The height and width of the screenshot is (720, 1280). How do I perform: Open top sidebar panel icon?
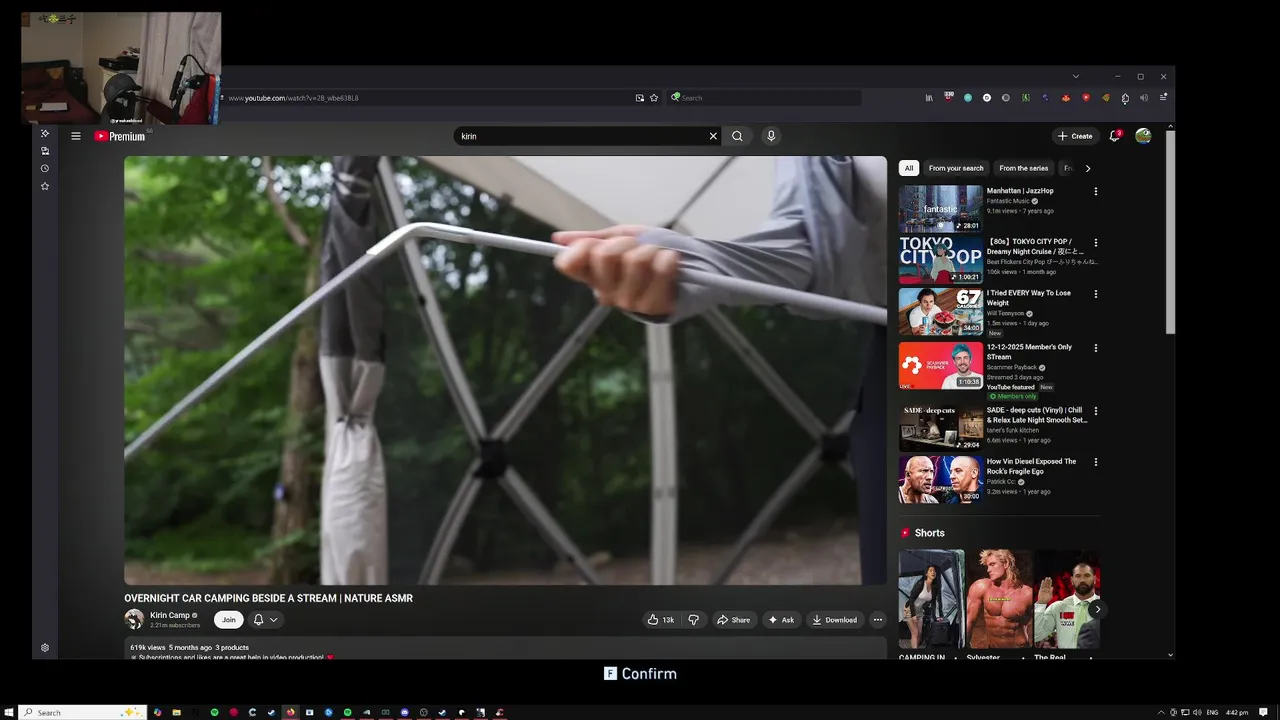[x=45, y=133]
